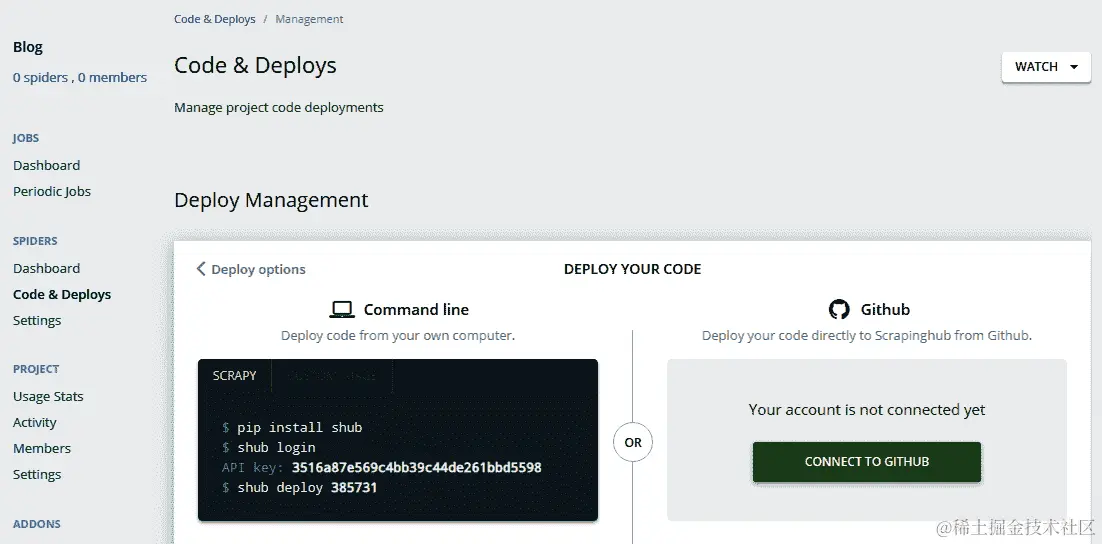Select Code & Deploys in sidebar

(x=62, y=294)
